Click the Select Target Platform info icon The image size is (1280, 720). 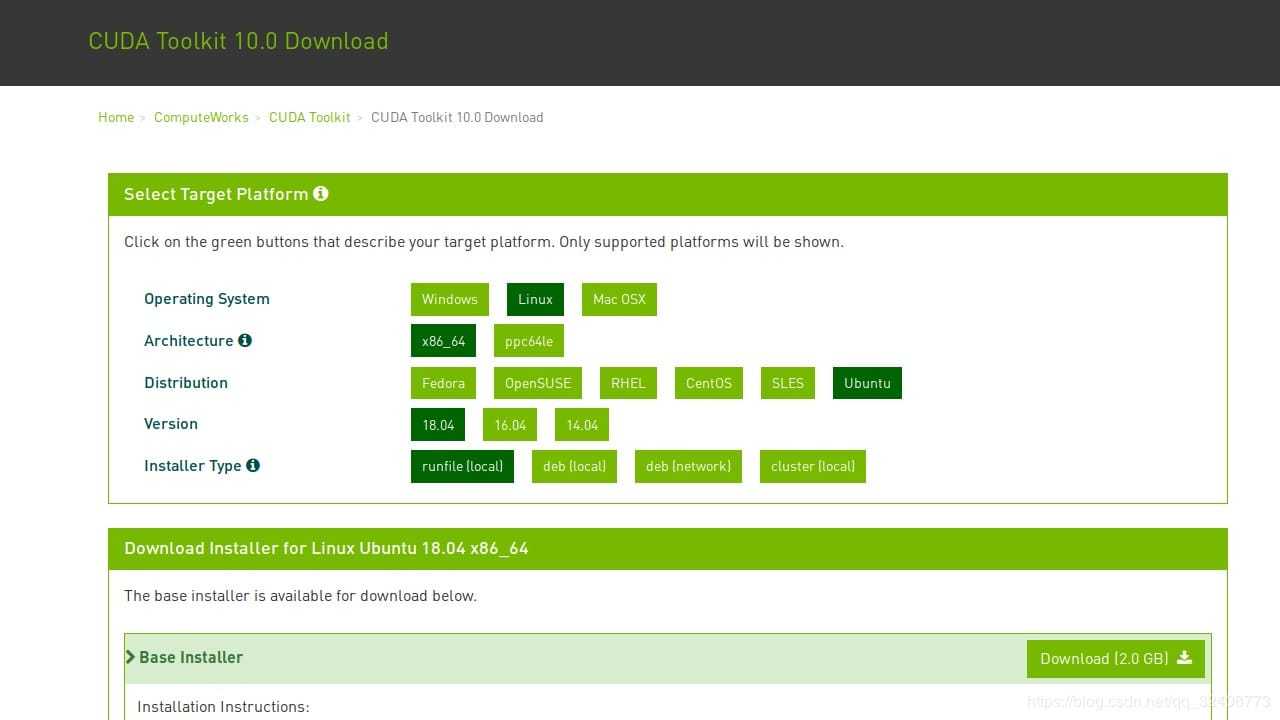point(321,194)
